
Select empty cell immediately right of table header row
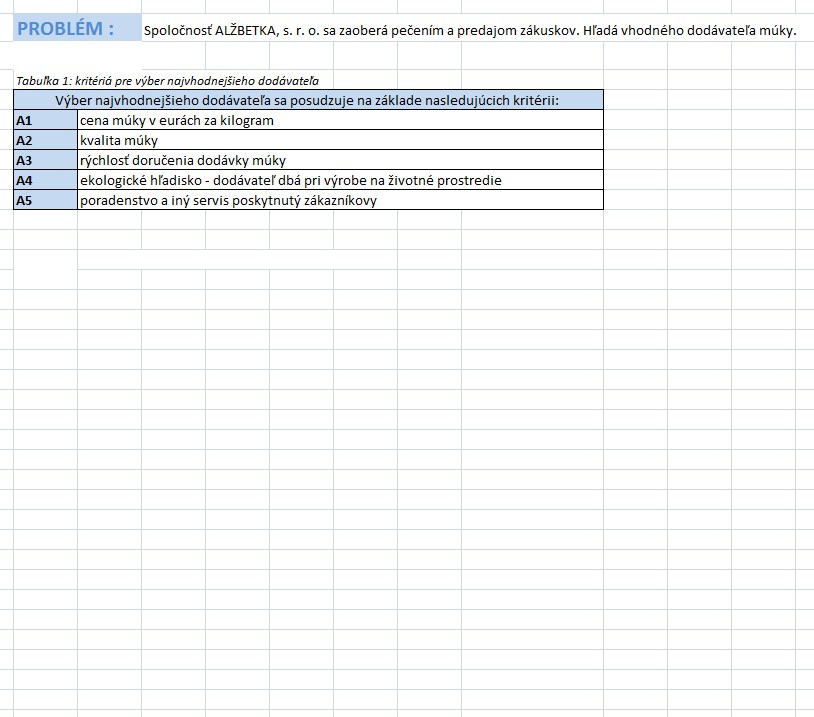(x=635, y=100)
